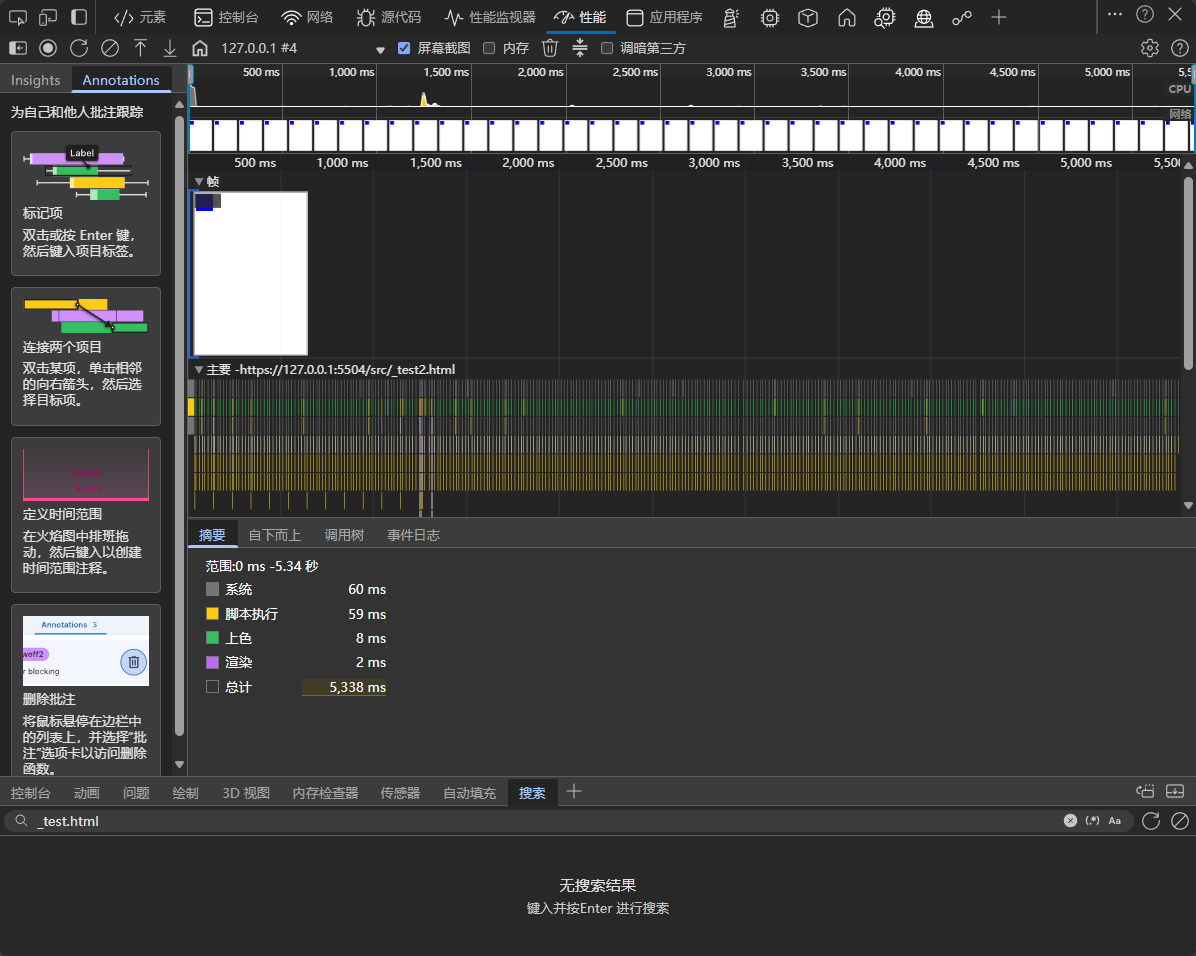Click the record performance button
The image size is (1196, 956).
(x=48, y=48)
